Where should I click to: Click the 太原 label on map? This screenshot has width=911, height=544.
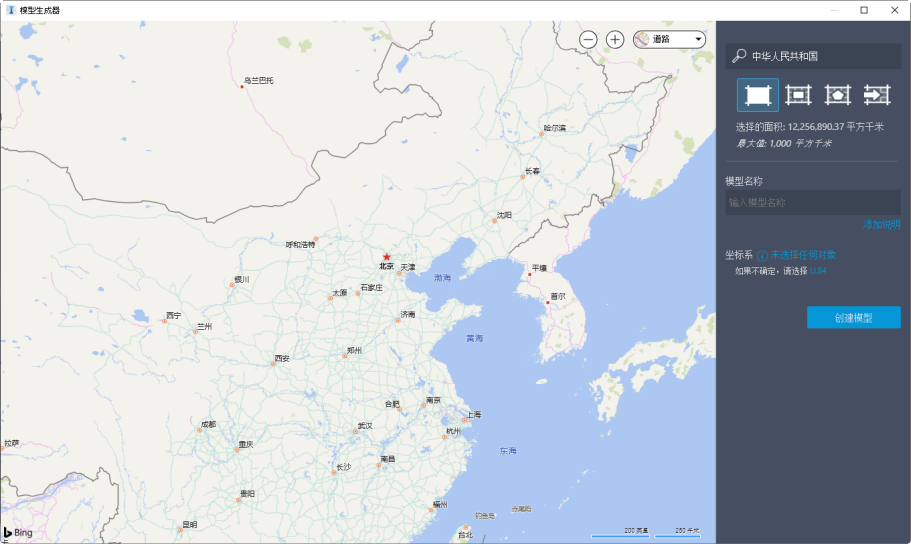(x=340, y=292)
